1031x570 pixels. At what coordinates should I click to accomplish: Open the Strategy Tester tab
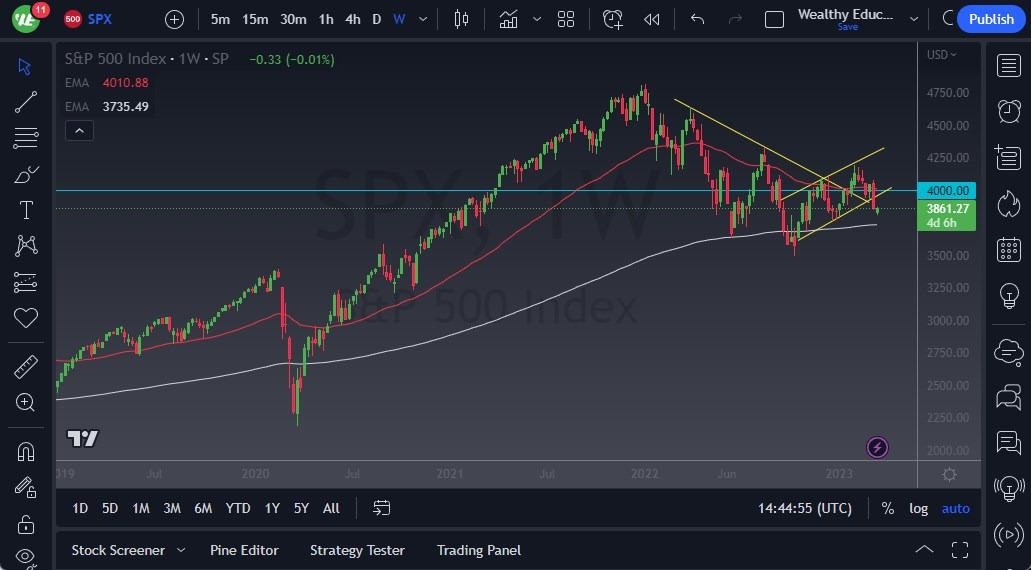(357, 550)
